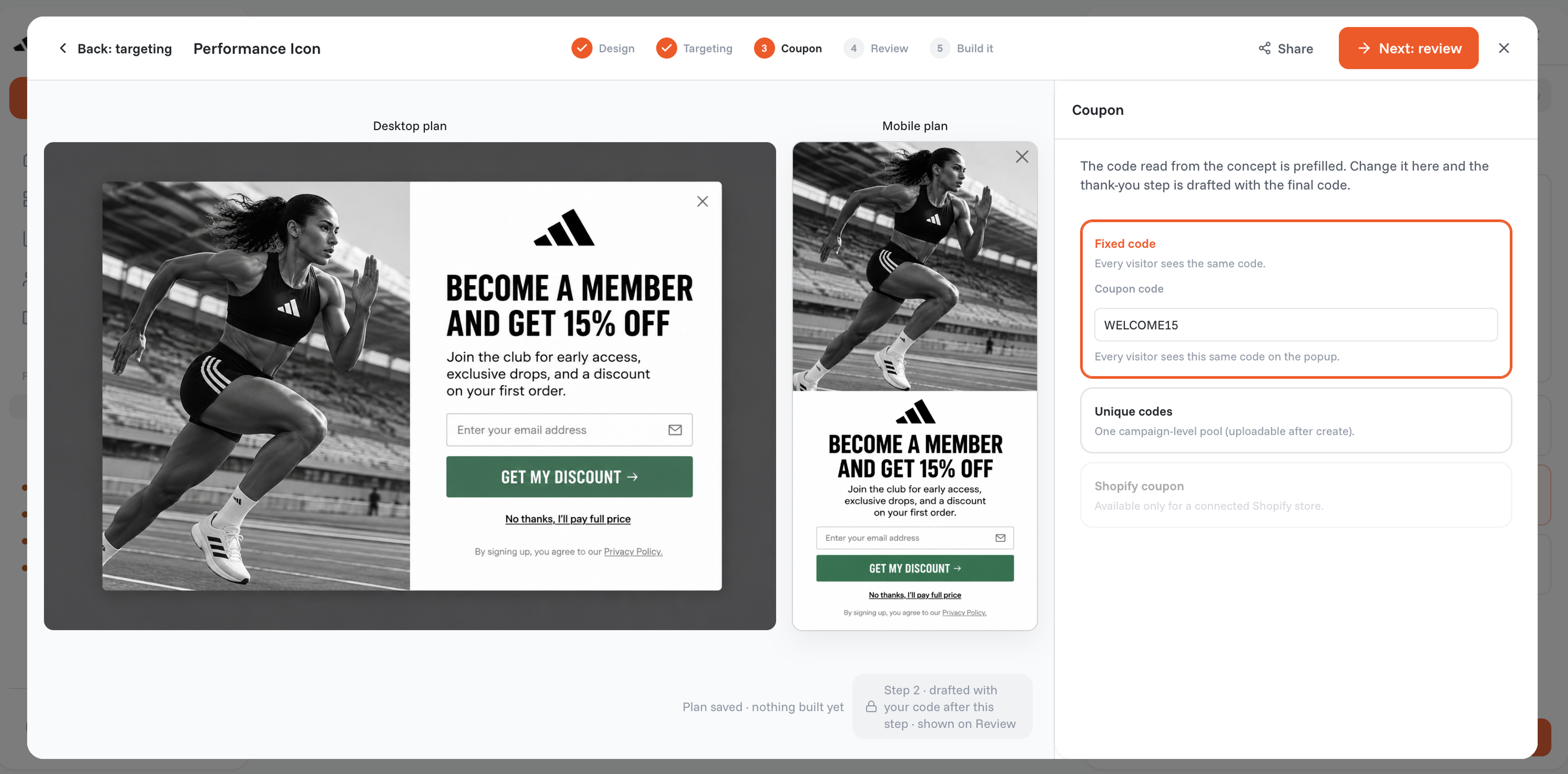The width and height of the screenshot is (1568, 774).
Task: Click desktop Enter your email address field
Action: pyautogui.click(x=569, y=429)
